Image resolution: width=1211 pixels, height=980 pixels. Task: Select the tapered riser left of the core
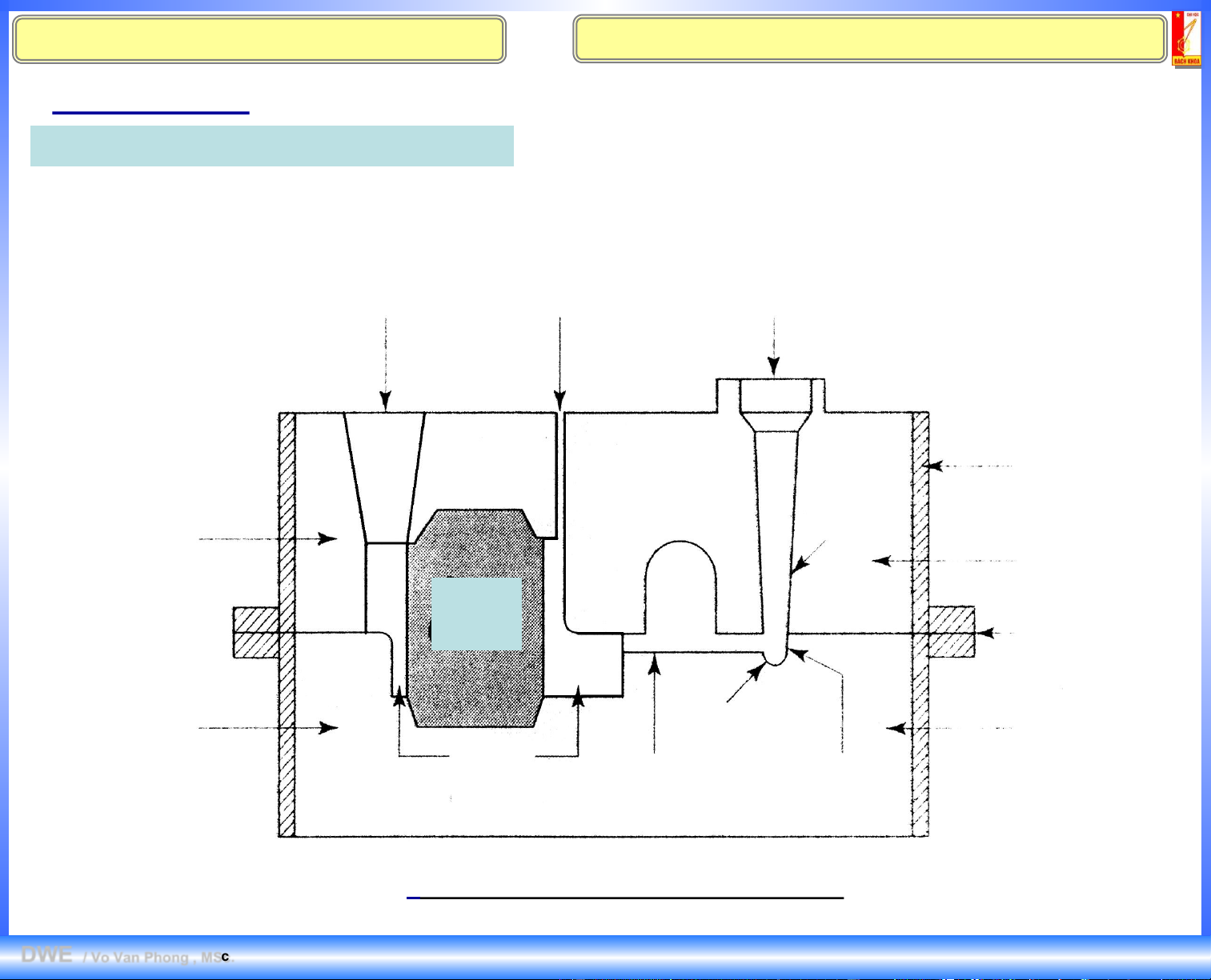click(x=385, y=472)
